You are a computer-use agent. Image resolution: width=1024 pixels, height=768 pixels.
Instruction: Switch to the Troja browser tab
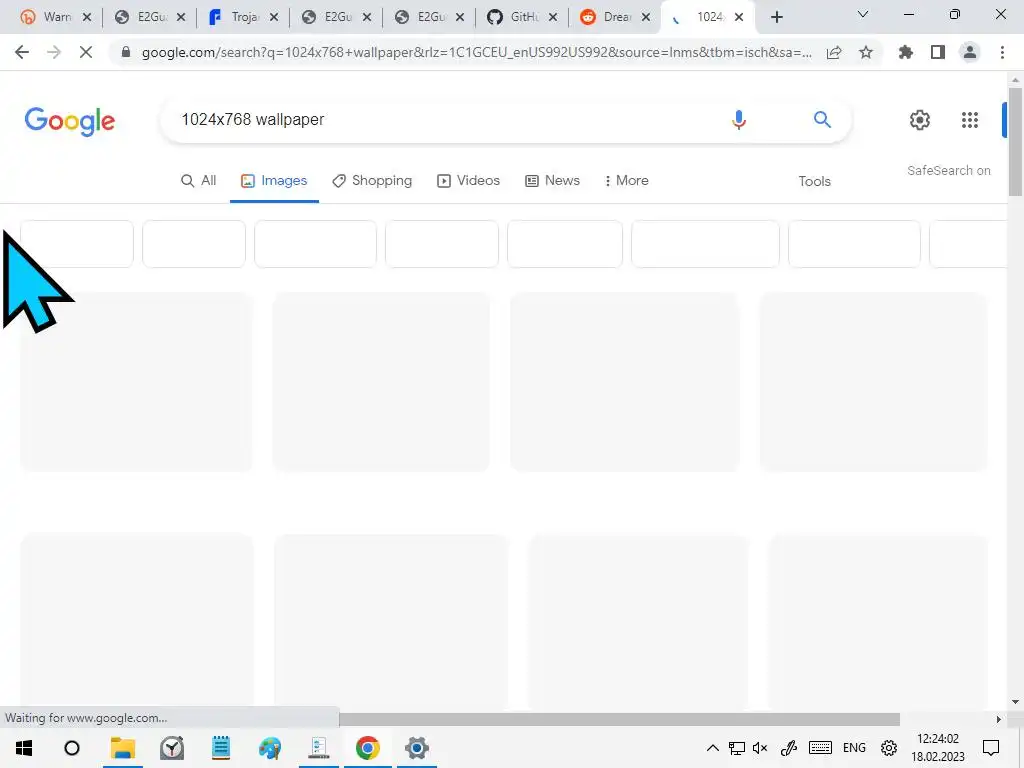242,18
